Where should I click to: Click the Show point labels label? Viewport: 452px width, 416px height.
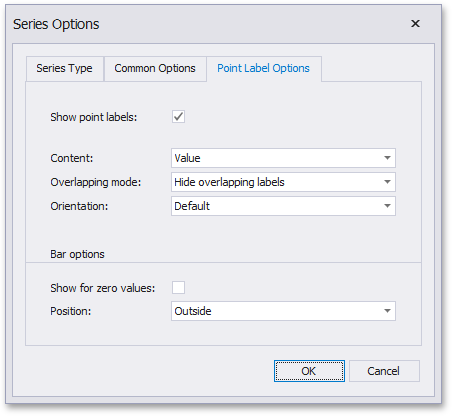point(94,117)
